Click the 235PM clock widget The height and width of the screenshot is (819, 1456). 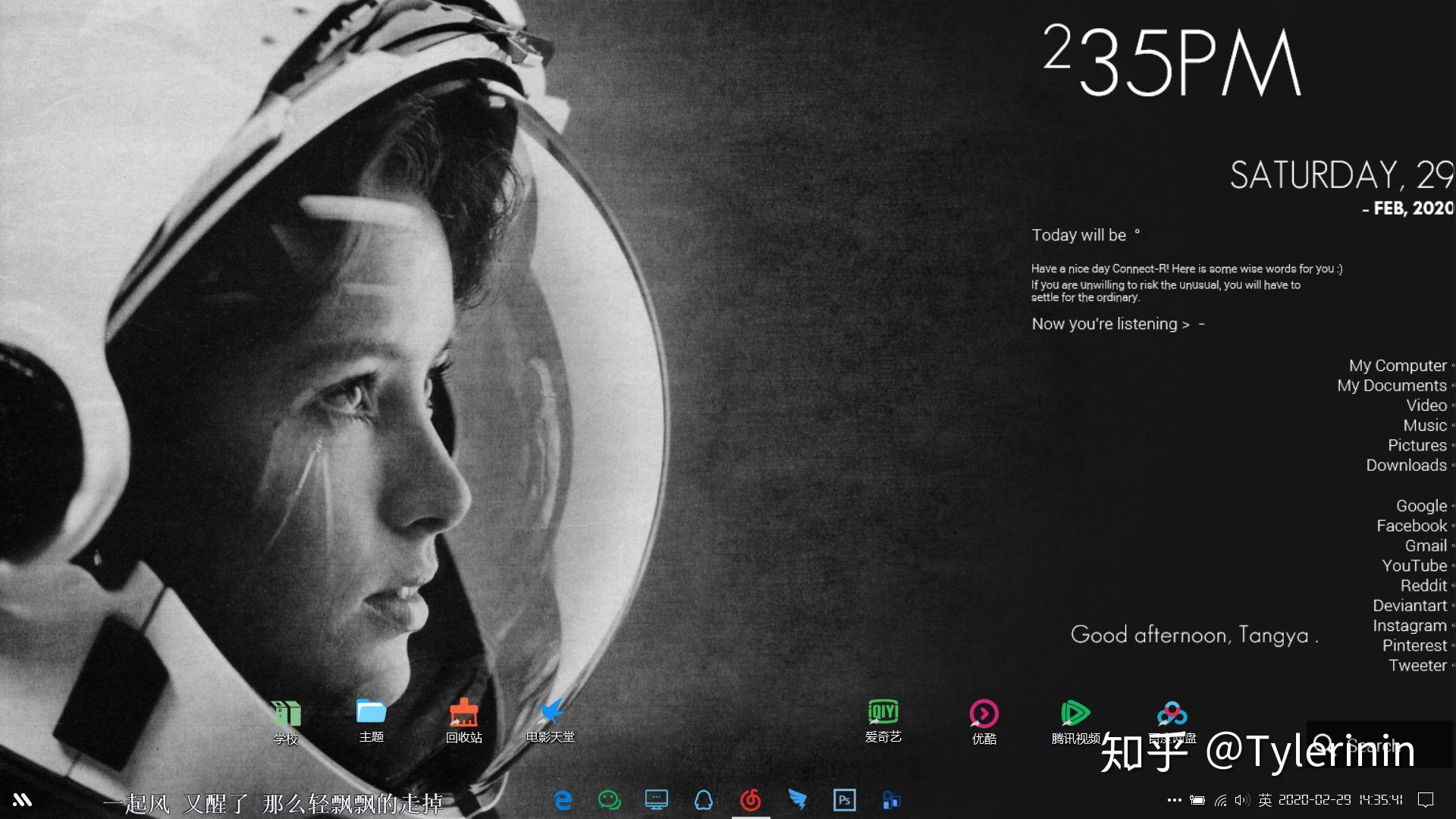tap(1172, 61)
